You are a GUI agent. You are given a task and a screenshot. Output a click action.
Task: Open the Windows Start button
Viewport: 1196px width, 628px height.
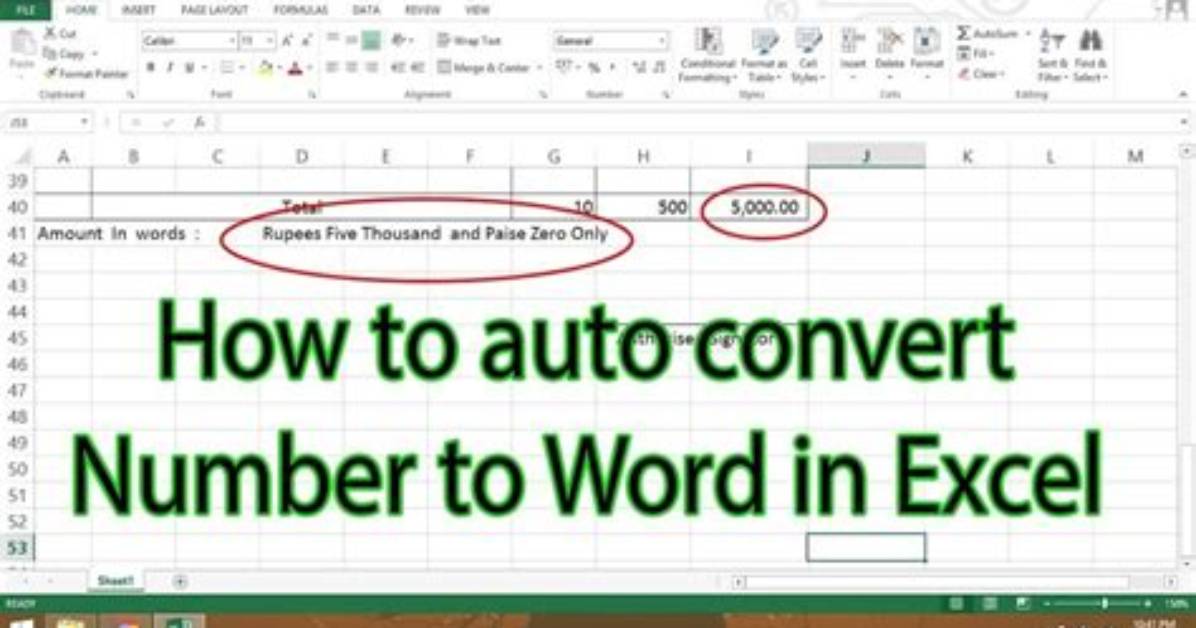21,622
